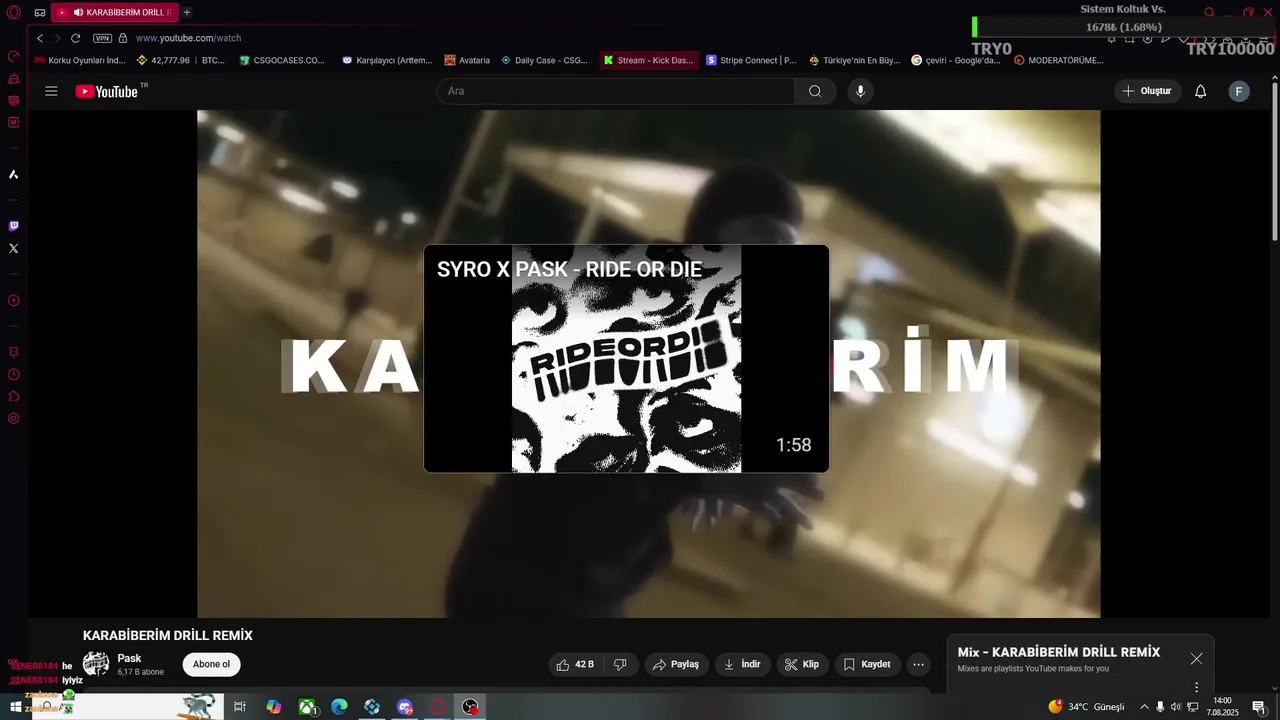Screen dimensions: 1280x720
Task: Open Avataria bookmark
Action: tap(467, 60)
